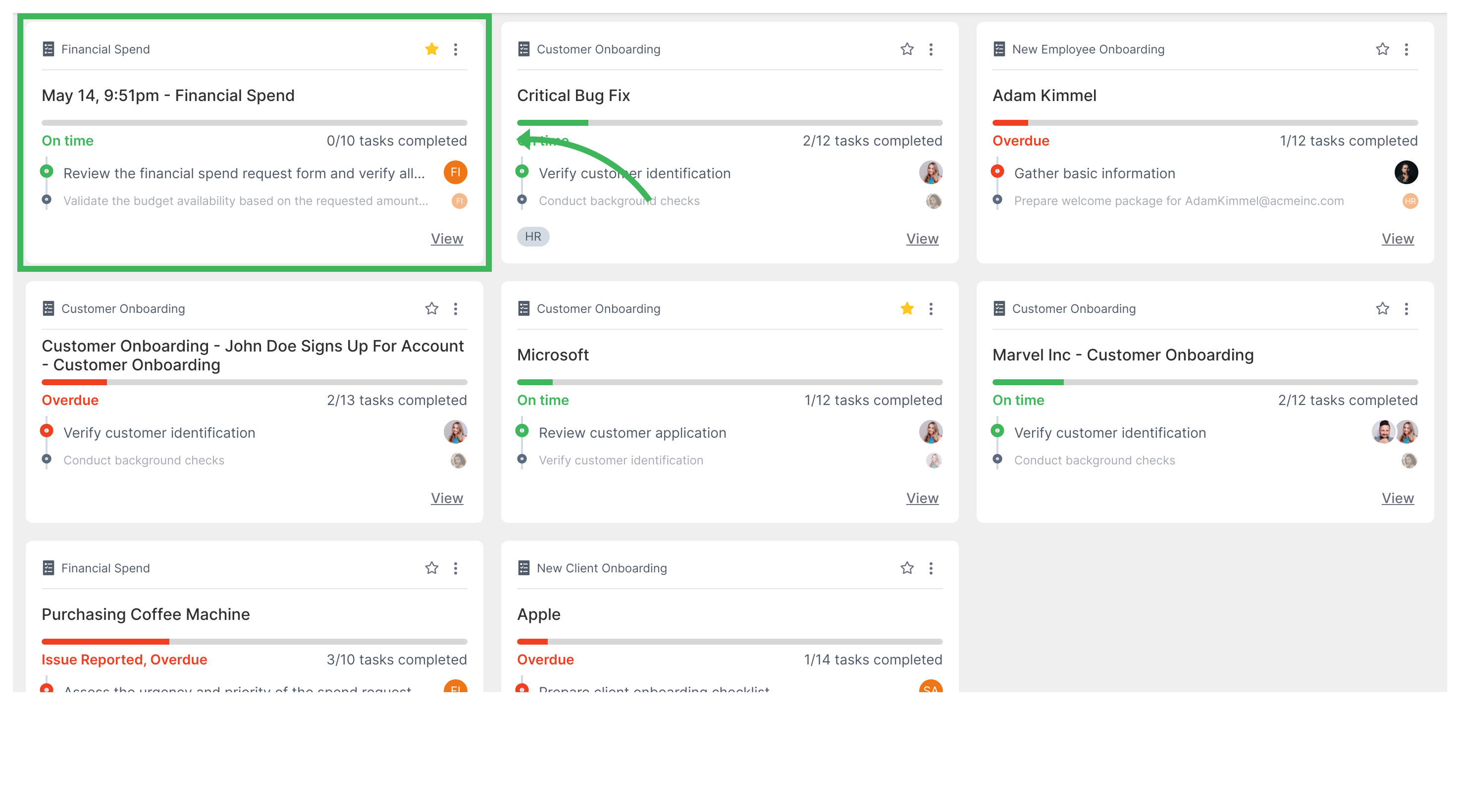Open overflow menu on Critical Bug Fix card
The height and width of the screenshot is (812, 1460).
click(931, 48)
